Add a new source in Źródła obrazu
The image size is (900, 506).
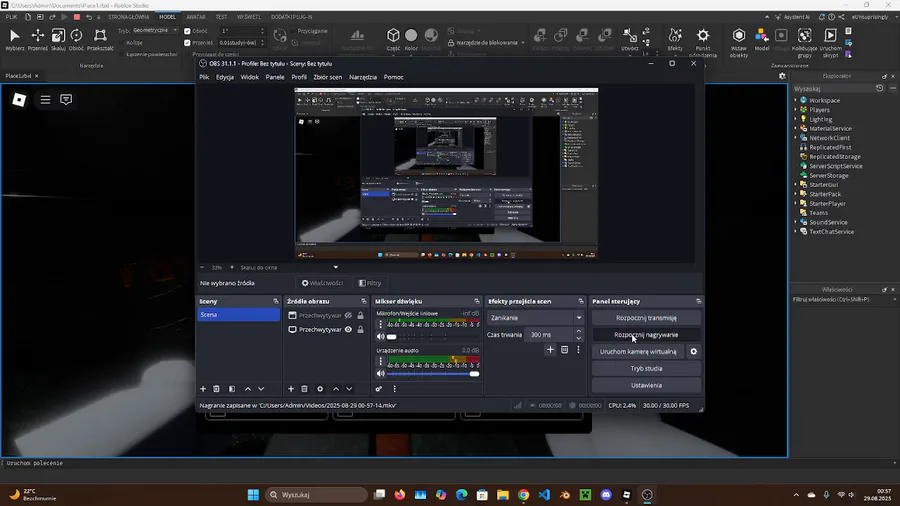291,389
